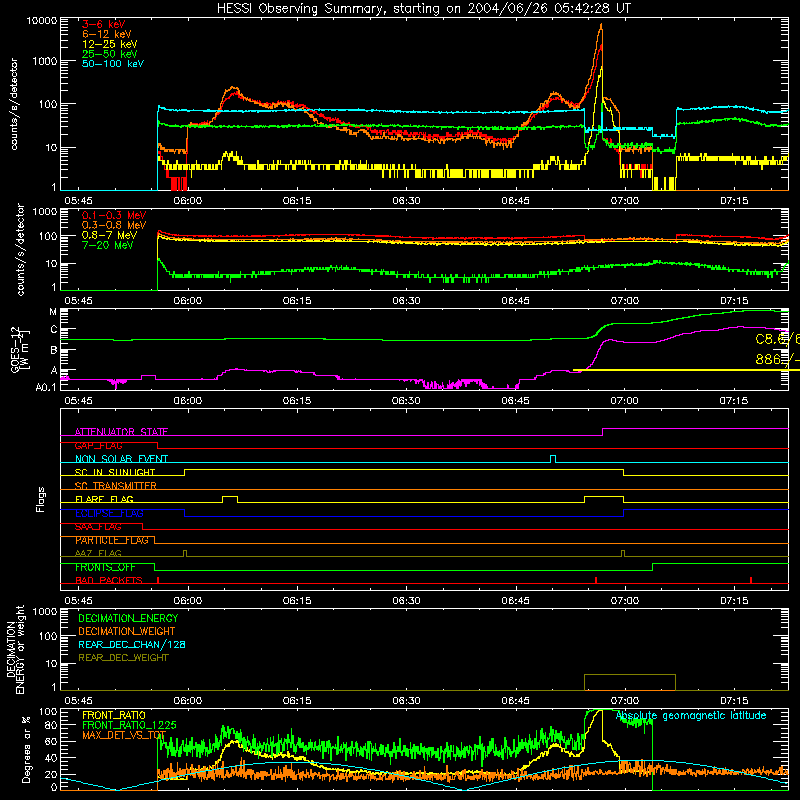Click the BAD_PACKETS flag label

pos(109,581)
